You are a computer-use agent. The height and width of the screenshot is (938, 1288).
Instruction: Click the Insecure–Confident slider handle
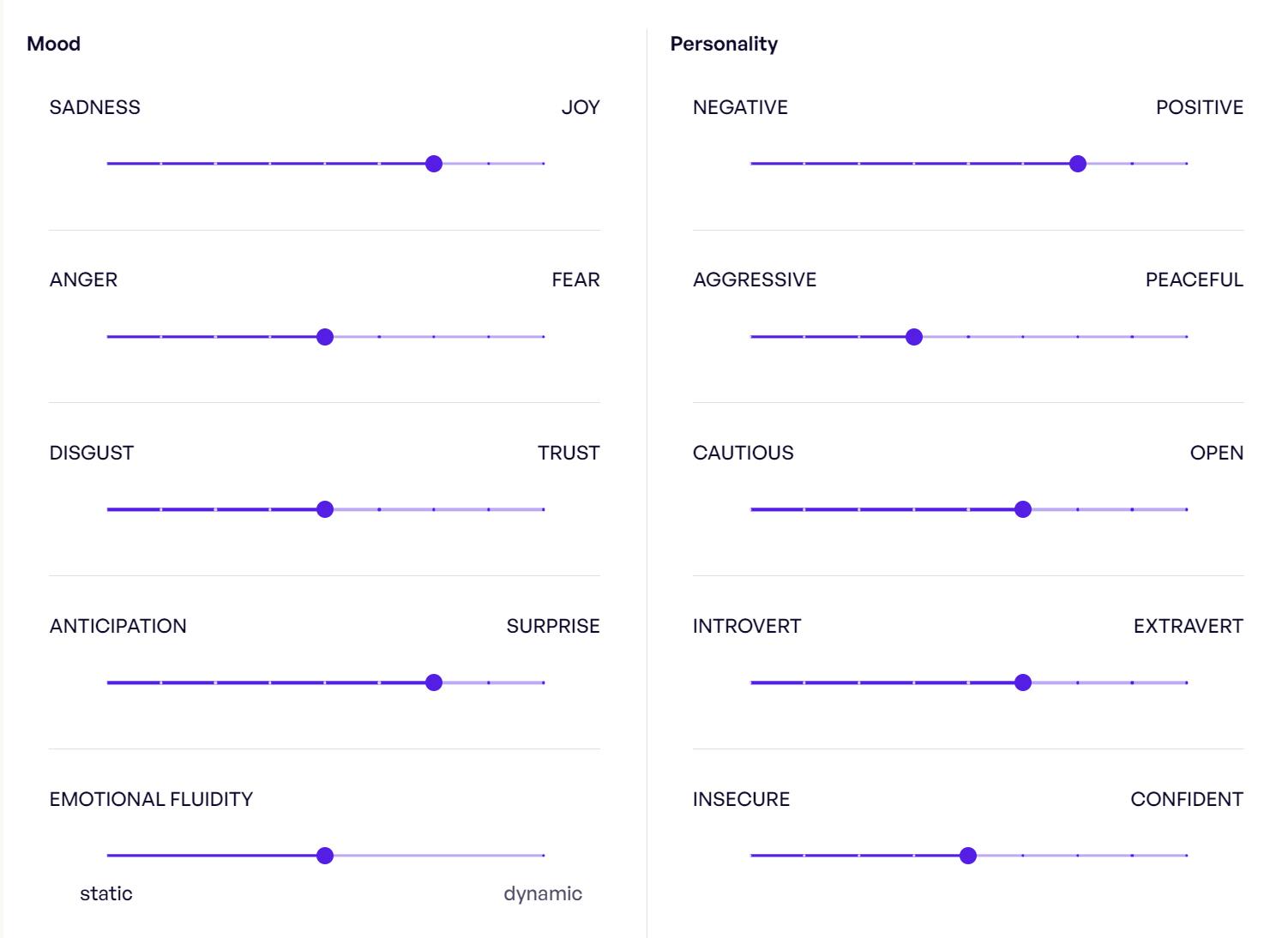[968, 856]
